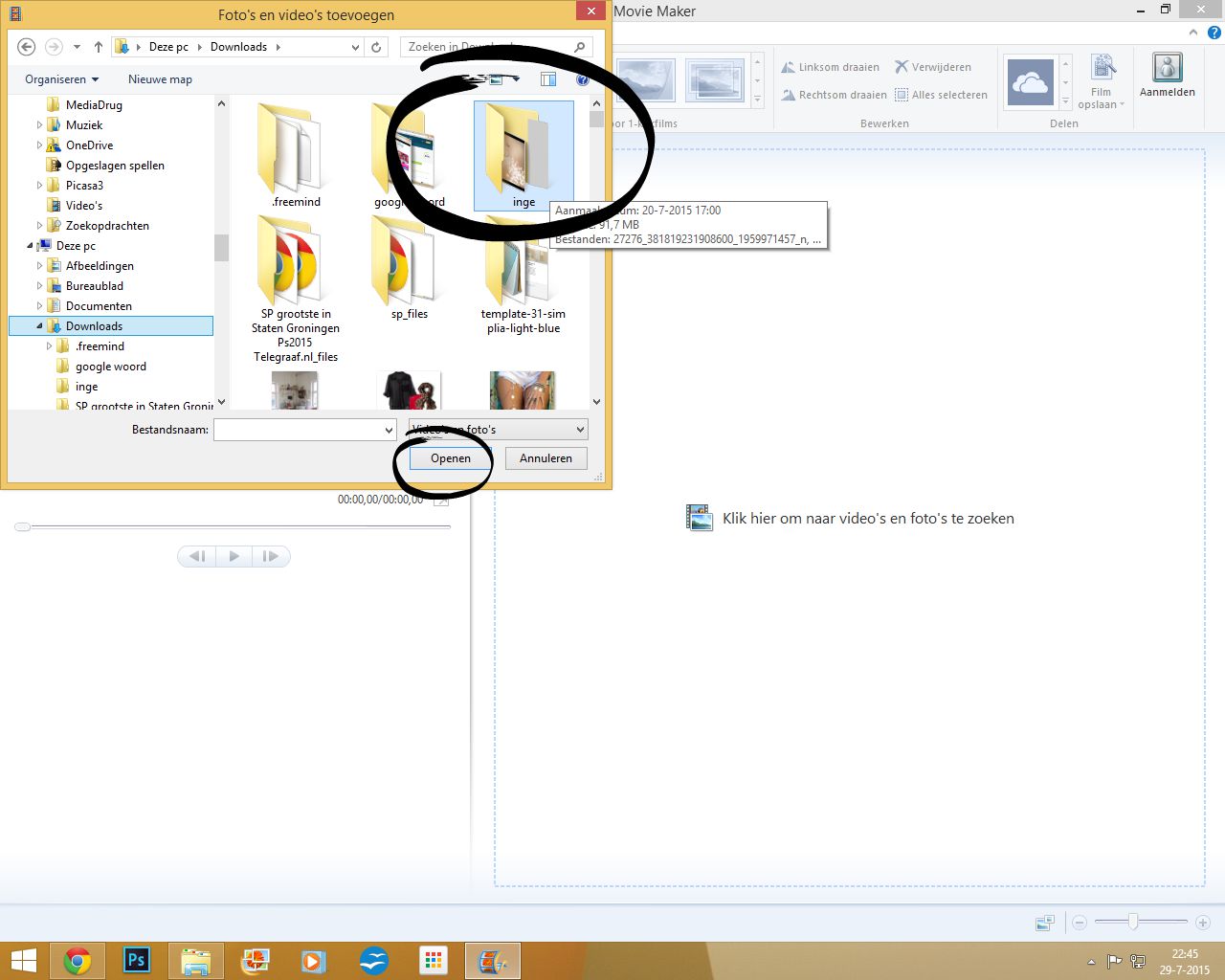Open the view options dropdown arrow
The height and width of the screenshot is (980, 1225).
click(x=518, y=79)
